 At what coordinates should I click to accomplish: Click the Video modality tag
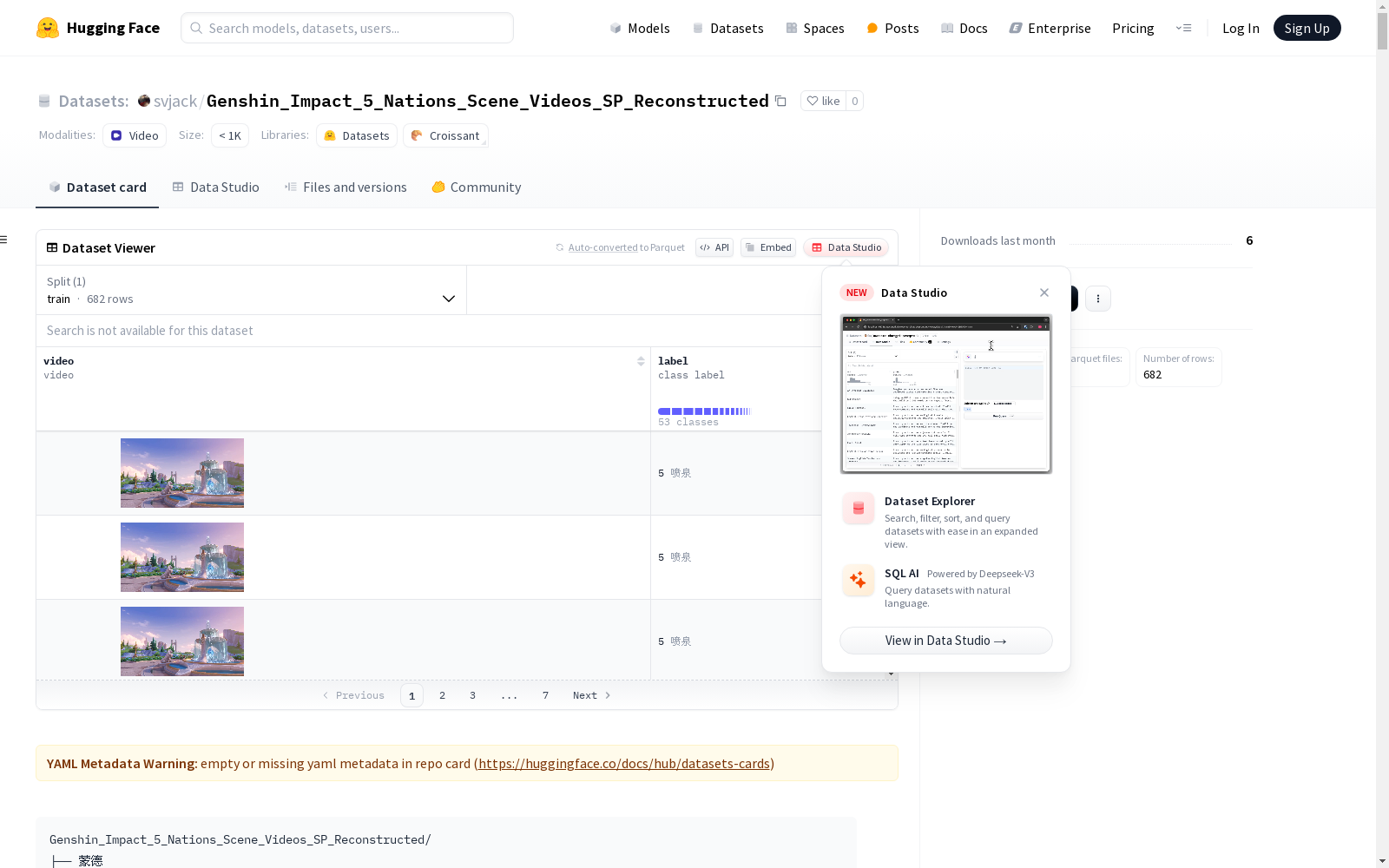pos(135,135)
